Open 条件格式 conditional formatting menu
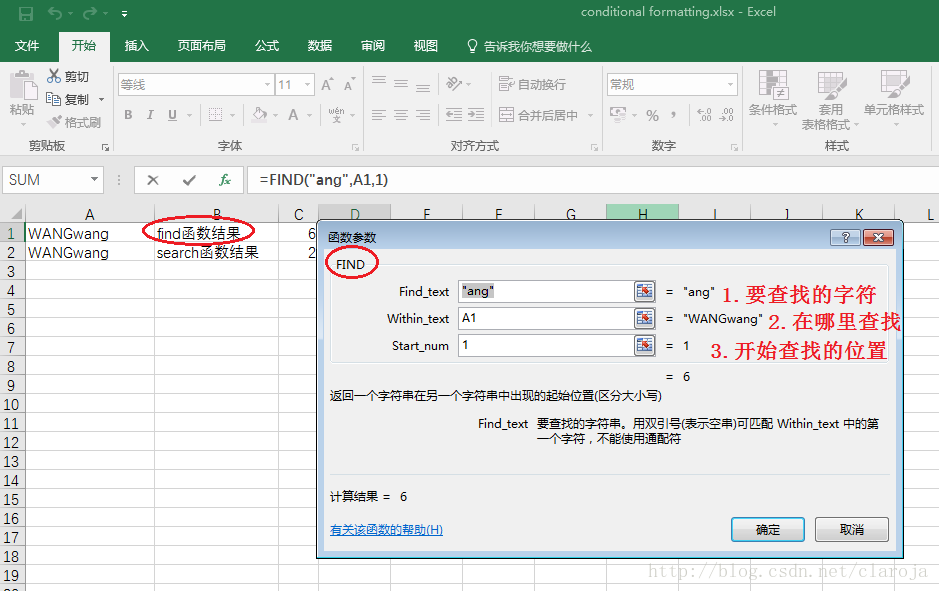The height and width of the screenshot is (591, 939). click(773, 98)
